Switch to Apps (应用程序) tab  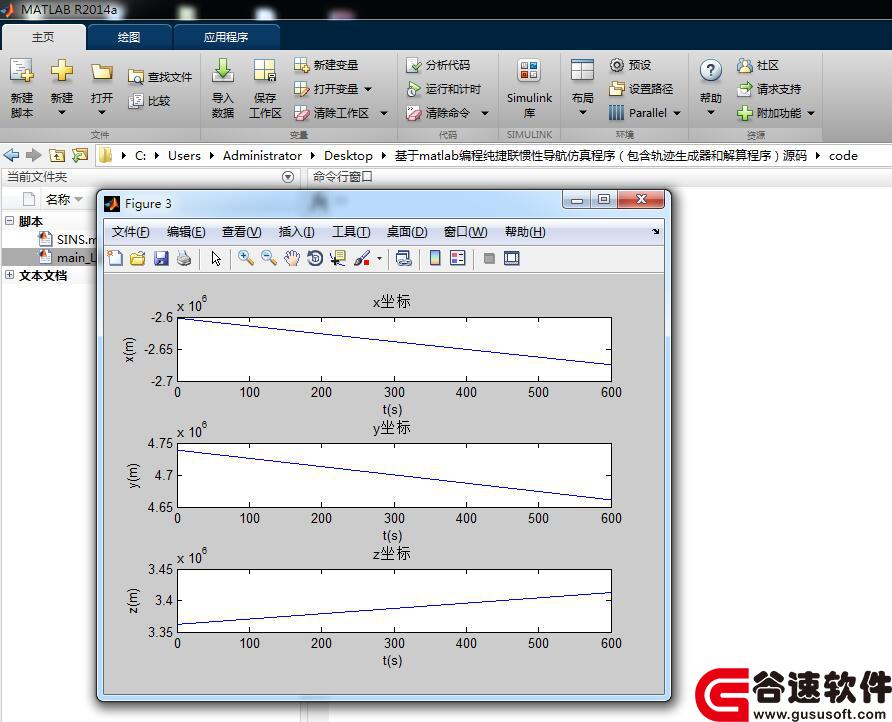click(226, 37)
